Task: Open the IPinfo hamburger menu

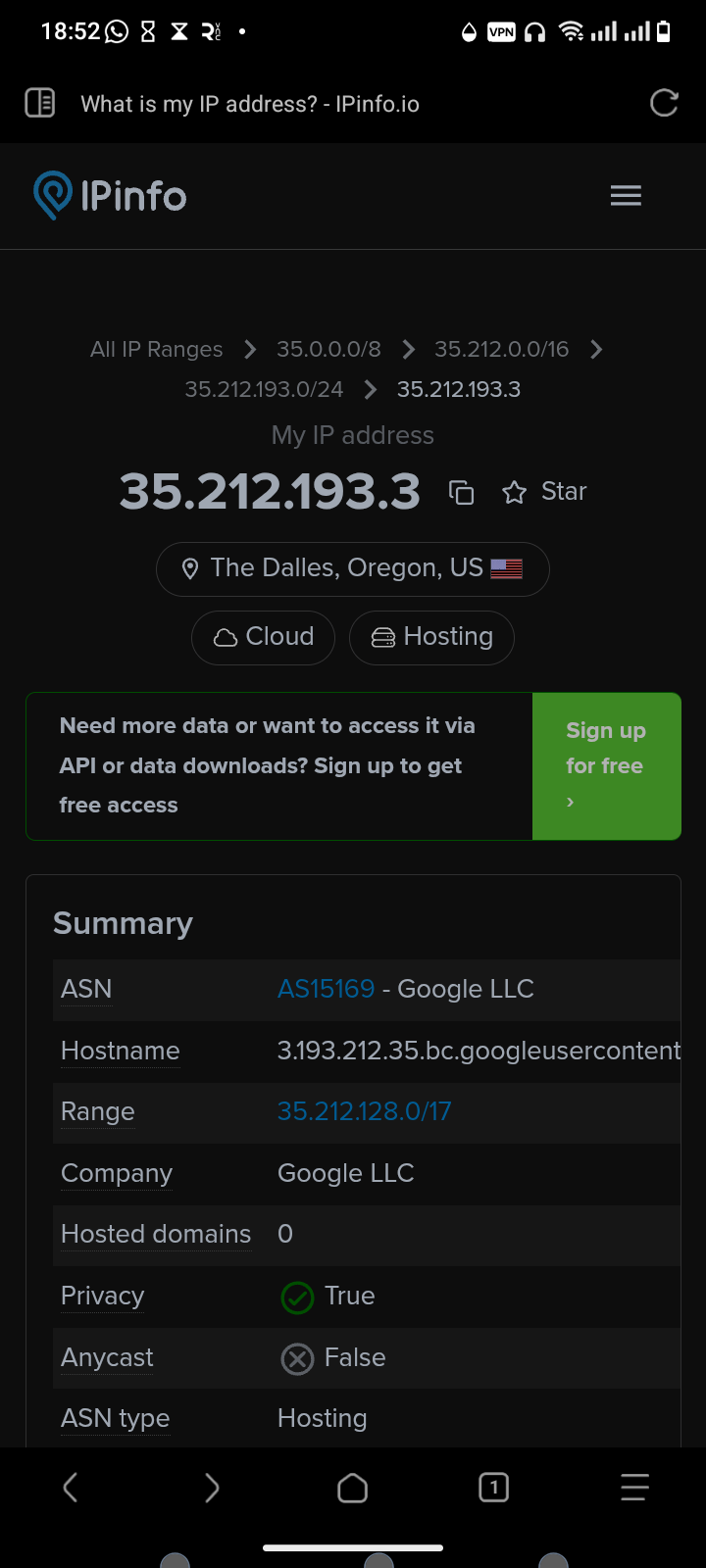Action: [626, 196]
